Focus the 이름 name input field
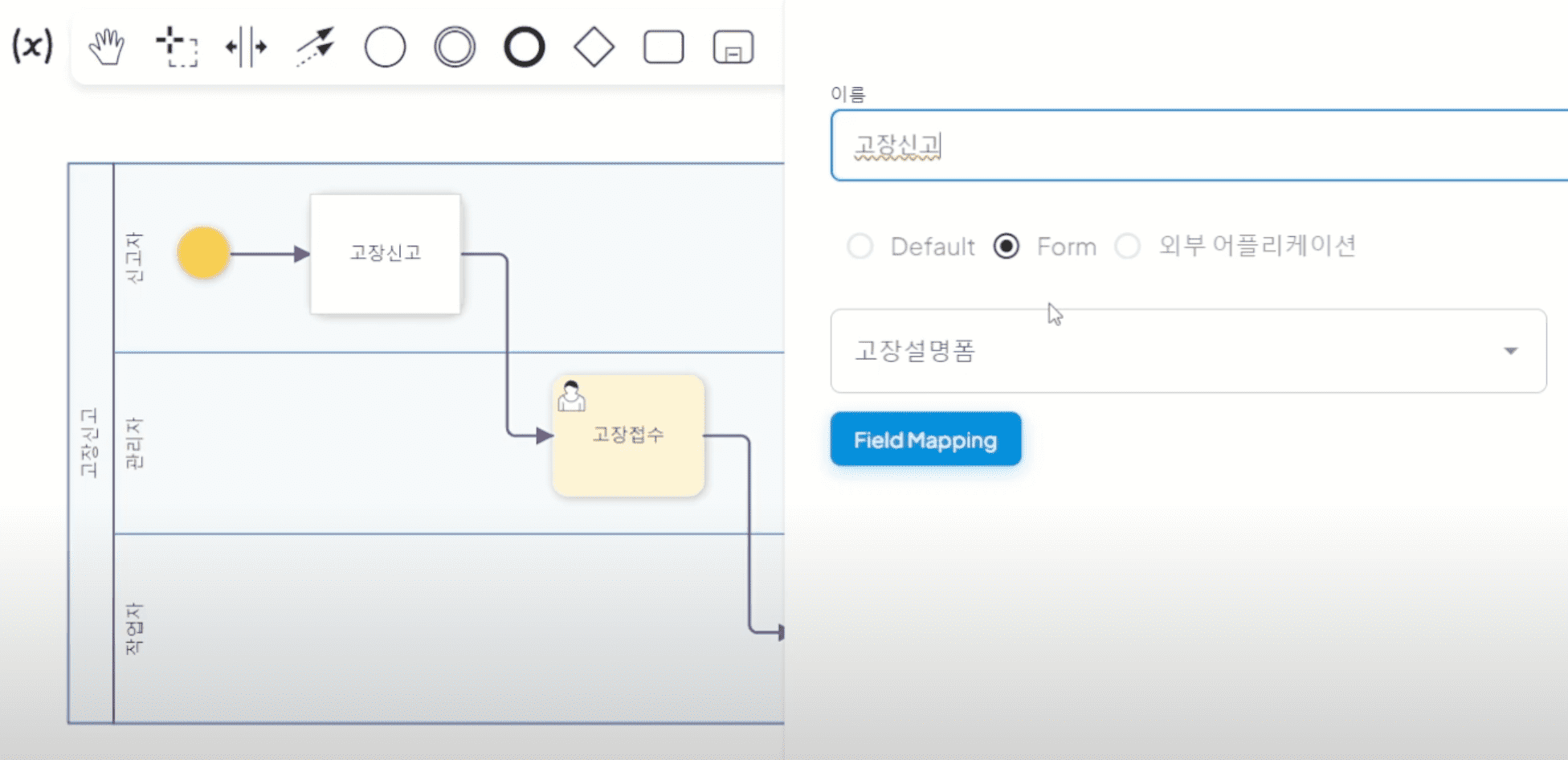The width and height of the screenshot is (1568, 760). 1199,145
